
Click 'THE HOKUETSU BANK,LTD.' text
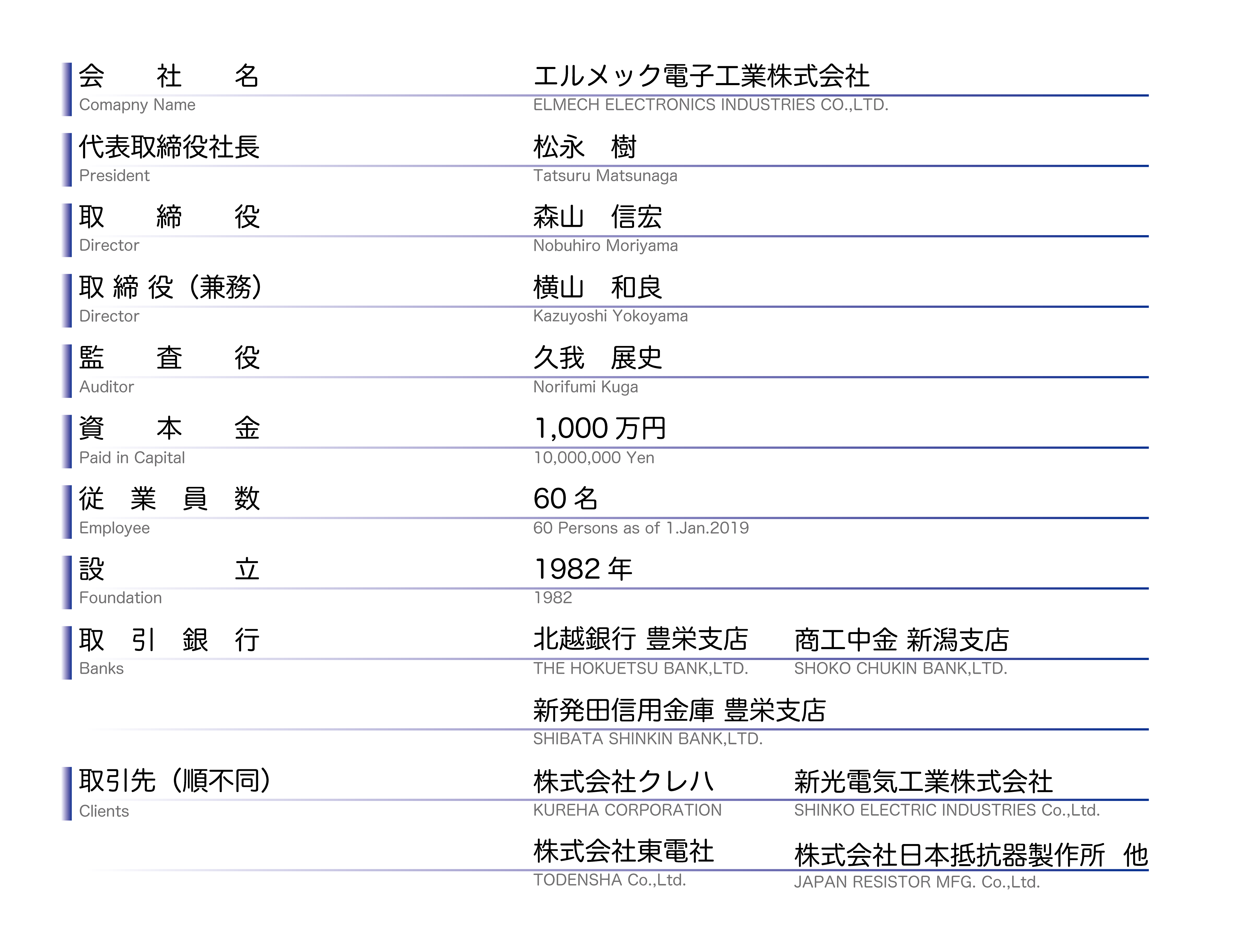tap(641, 669)
